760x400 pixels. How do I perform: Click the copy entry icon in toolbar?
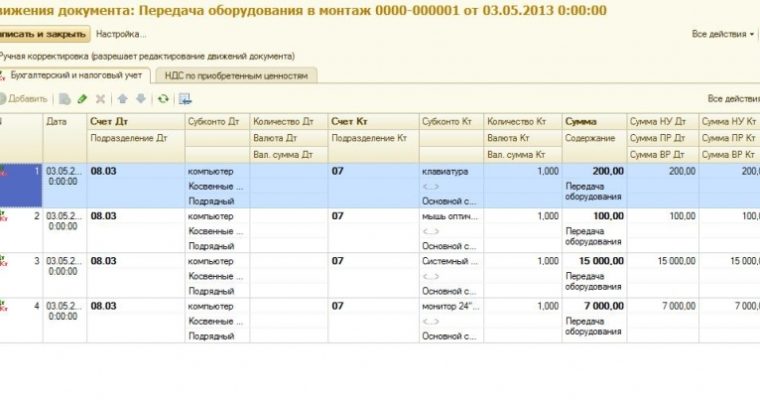pos(64,99)
